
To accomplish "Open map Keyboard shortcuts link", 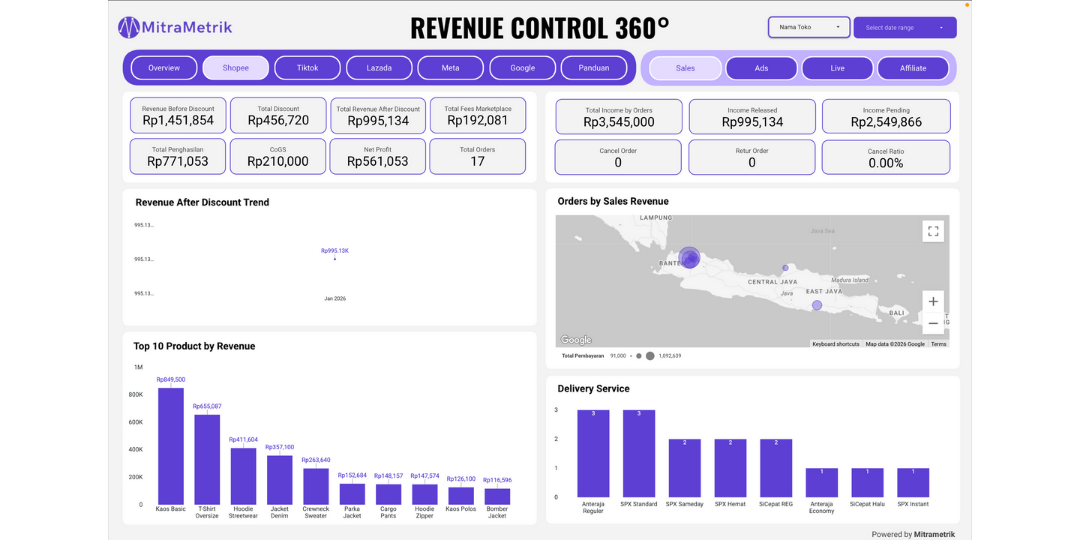I will coord(835,344).
